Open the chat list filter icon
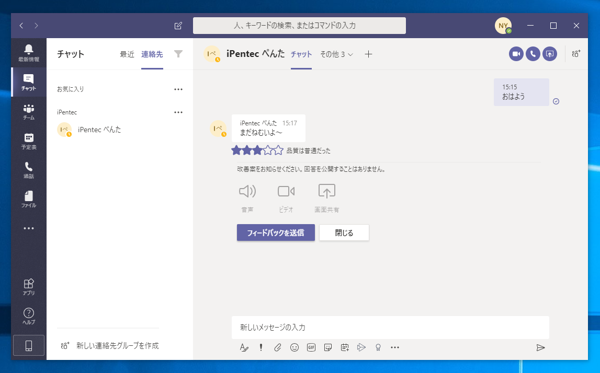 click(x=178, y=54)
